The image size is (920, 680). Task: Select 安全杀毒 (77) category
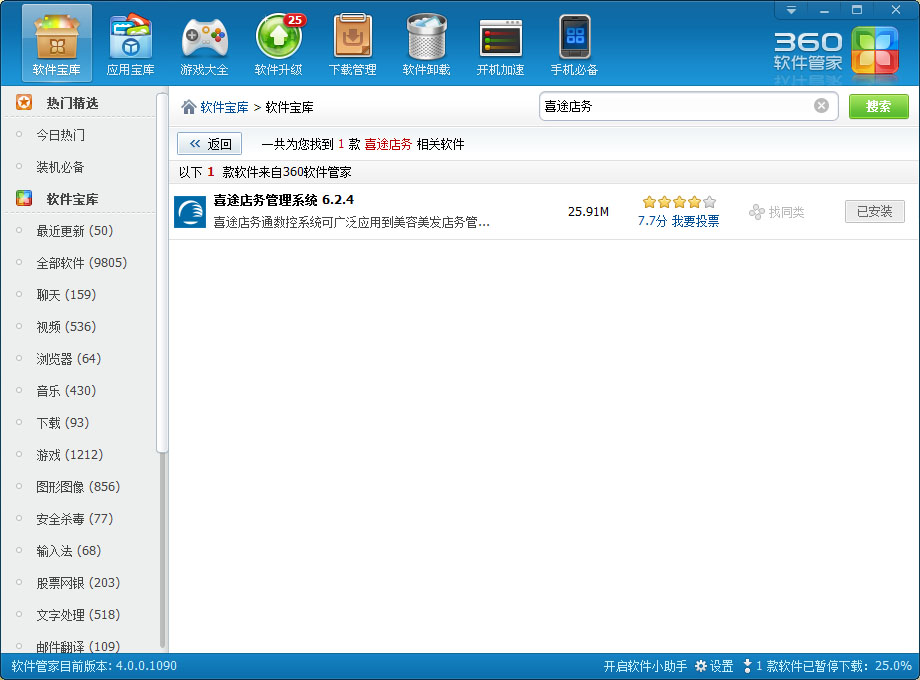pos(75,519)
